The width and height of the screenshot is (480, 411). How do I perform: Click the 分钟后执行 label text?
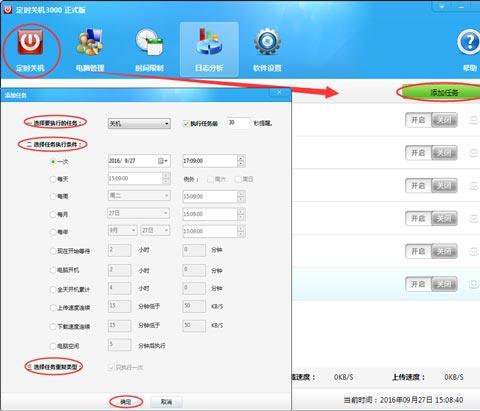pyautogui.click(x=152, y=346)
